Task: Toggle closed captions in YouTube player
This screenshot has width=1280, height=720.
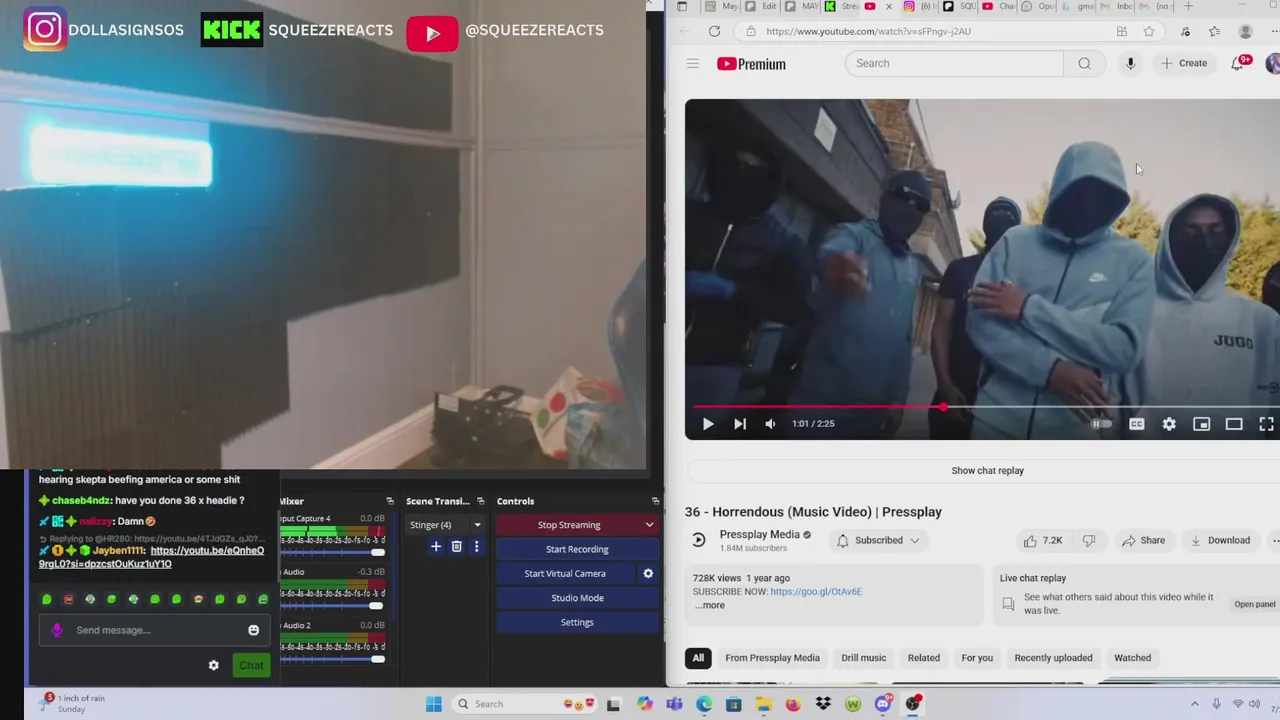Action: coord(1136,424)
